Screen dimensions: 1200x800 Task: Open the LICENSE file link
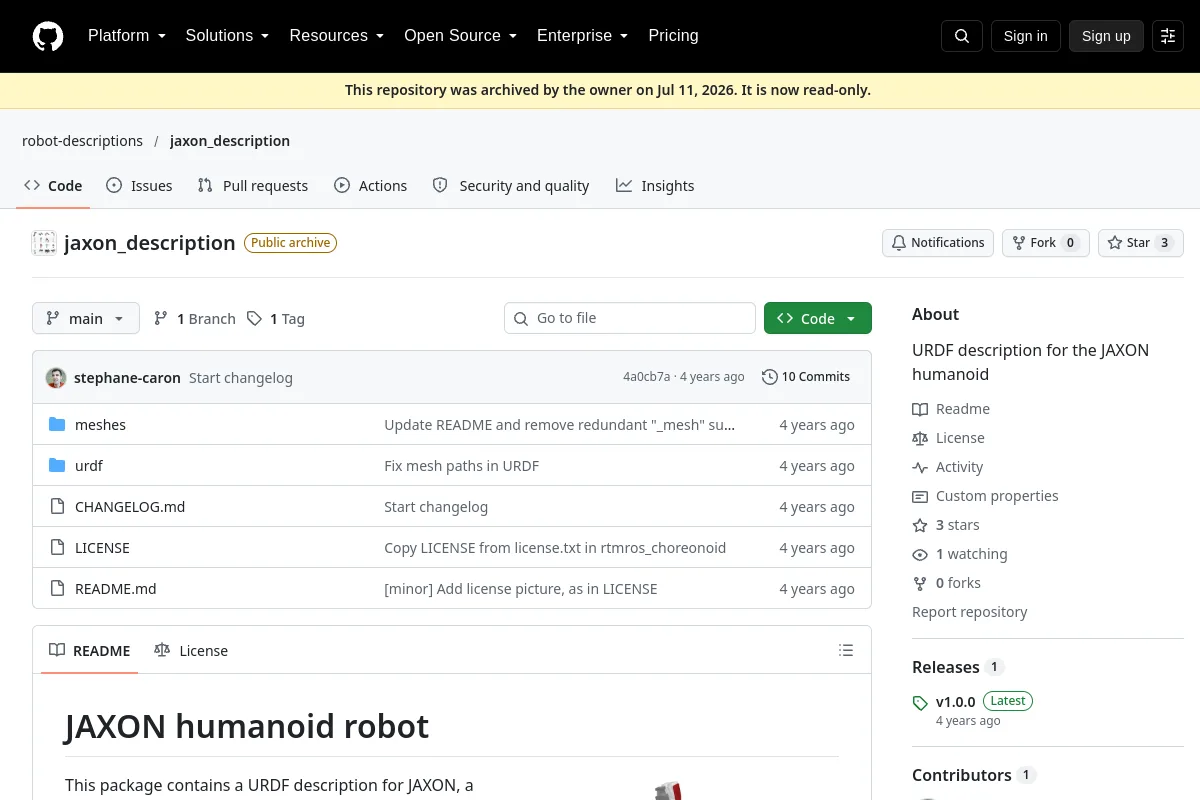click(102, 548)
